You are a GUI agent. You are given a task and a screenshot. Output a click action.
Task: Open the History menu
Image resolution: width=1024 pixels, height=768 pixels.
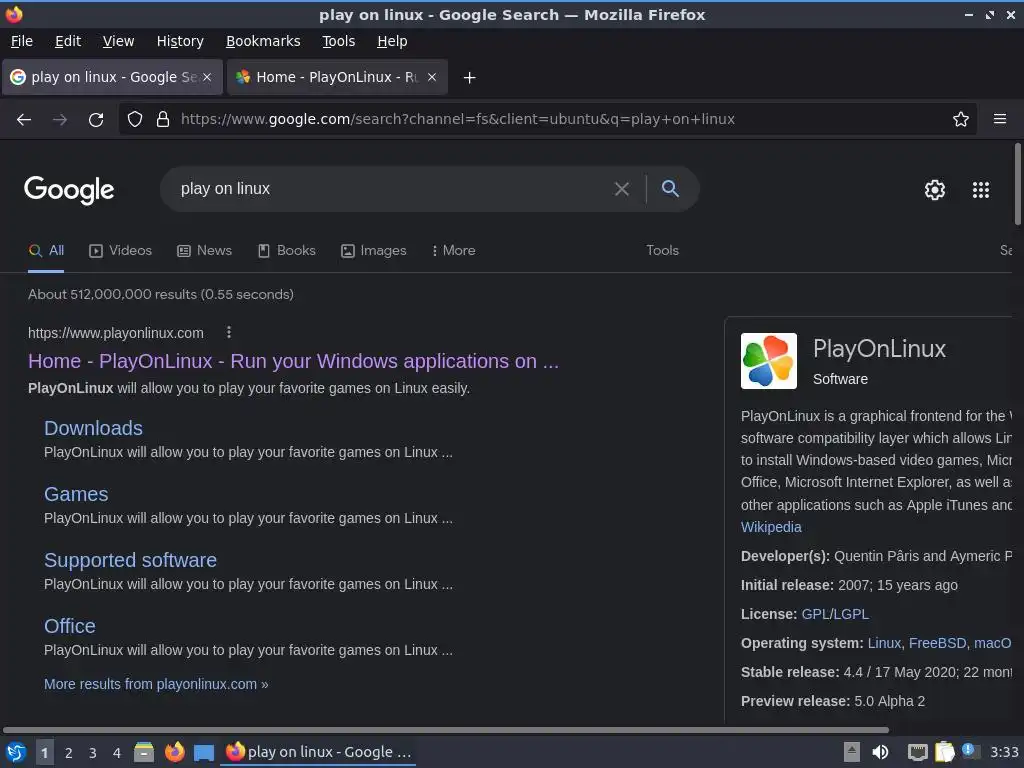(x=180, y=41)
